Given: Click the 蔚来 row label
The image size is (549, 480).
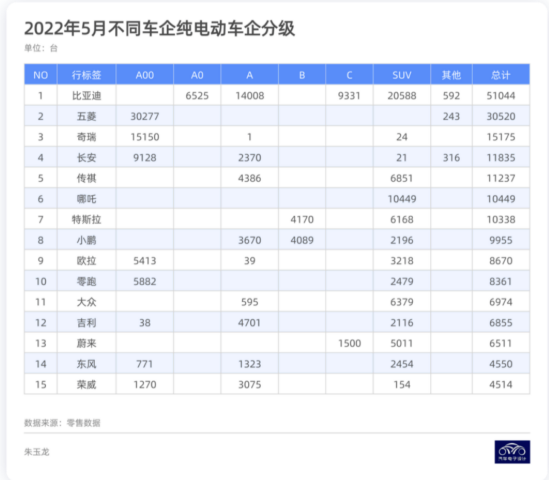Looking at the screenshot, I should pyautogui.click(x=86, y=343).
